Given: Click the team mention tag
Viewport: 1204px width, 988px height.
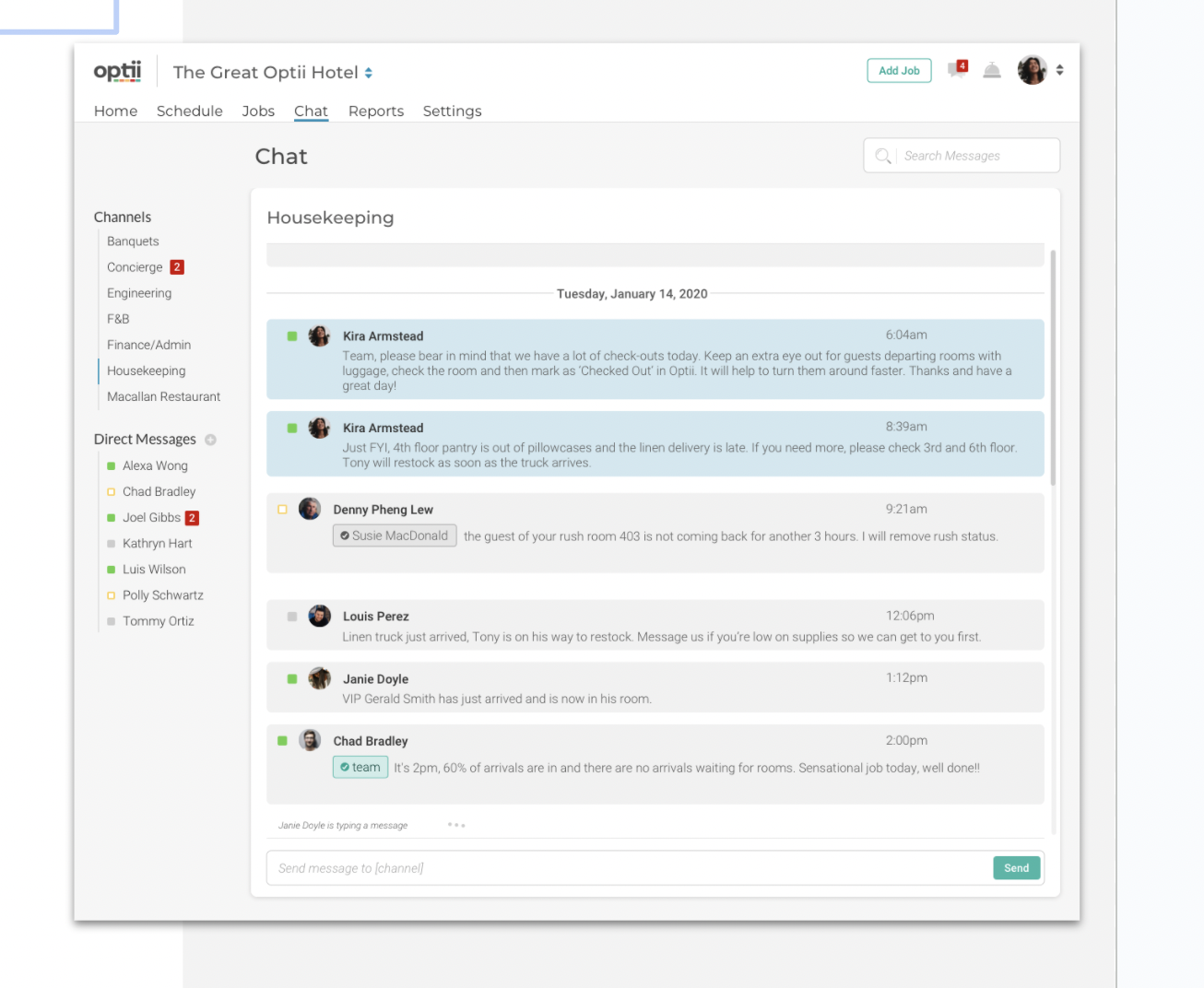Looking at the screenshot, I should [x=360, y=767].
